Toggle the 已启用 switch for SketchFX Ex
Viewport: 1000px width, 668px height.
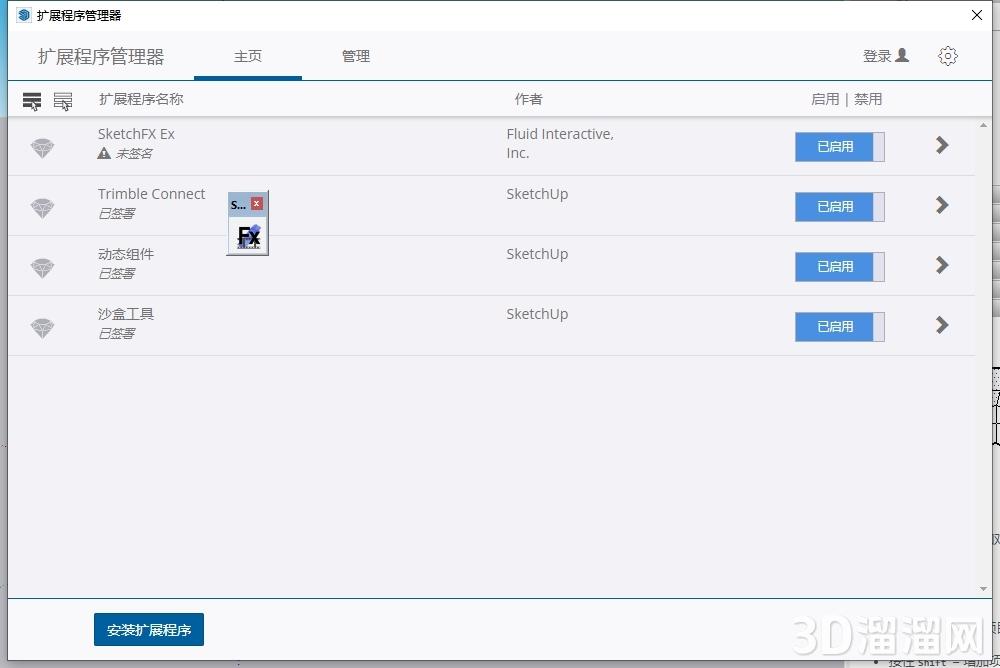[x=839, y=147]
